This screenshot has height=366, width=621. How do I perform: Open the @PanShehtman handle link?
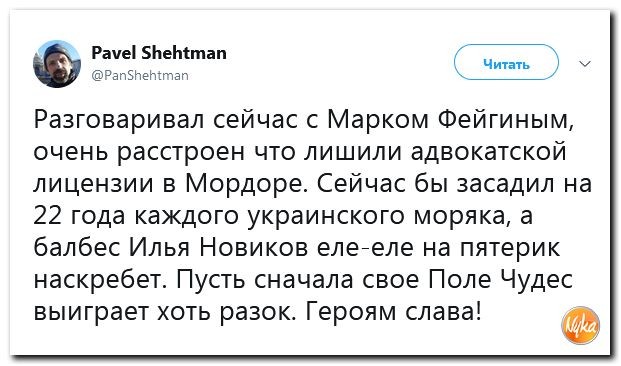[x=140, y=75]
